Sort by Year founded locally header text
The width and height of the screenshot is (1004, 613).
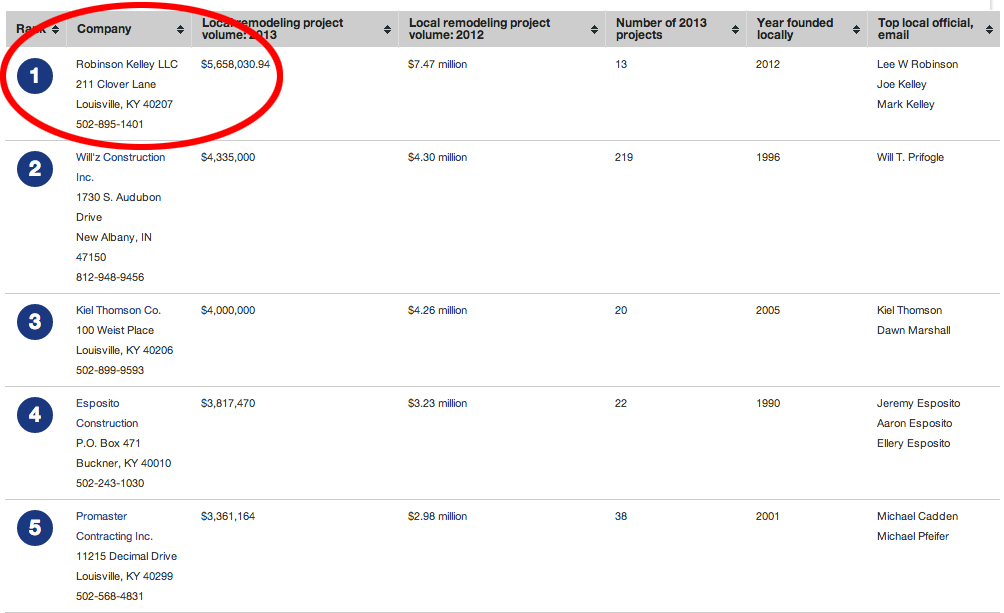795,29
